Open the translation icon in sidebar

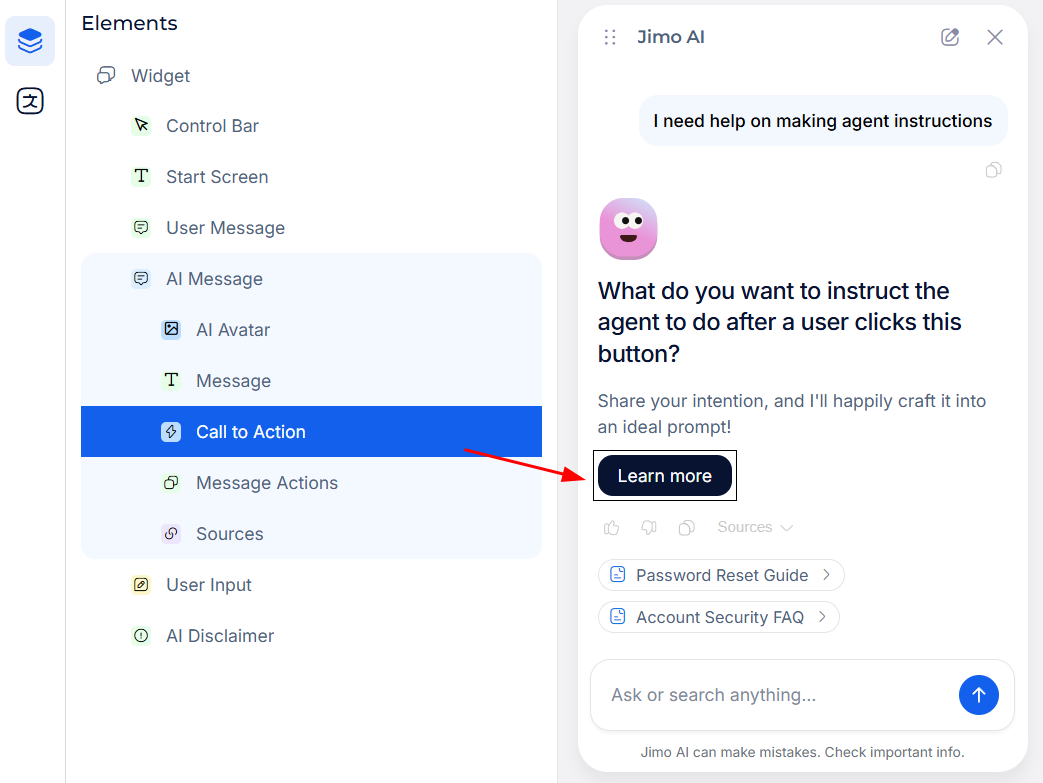coord(30,101)
